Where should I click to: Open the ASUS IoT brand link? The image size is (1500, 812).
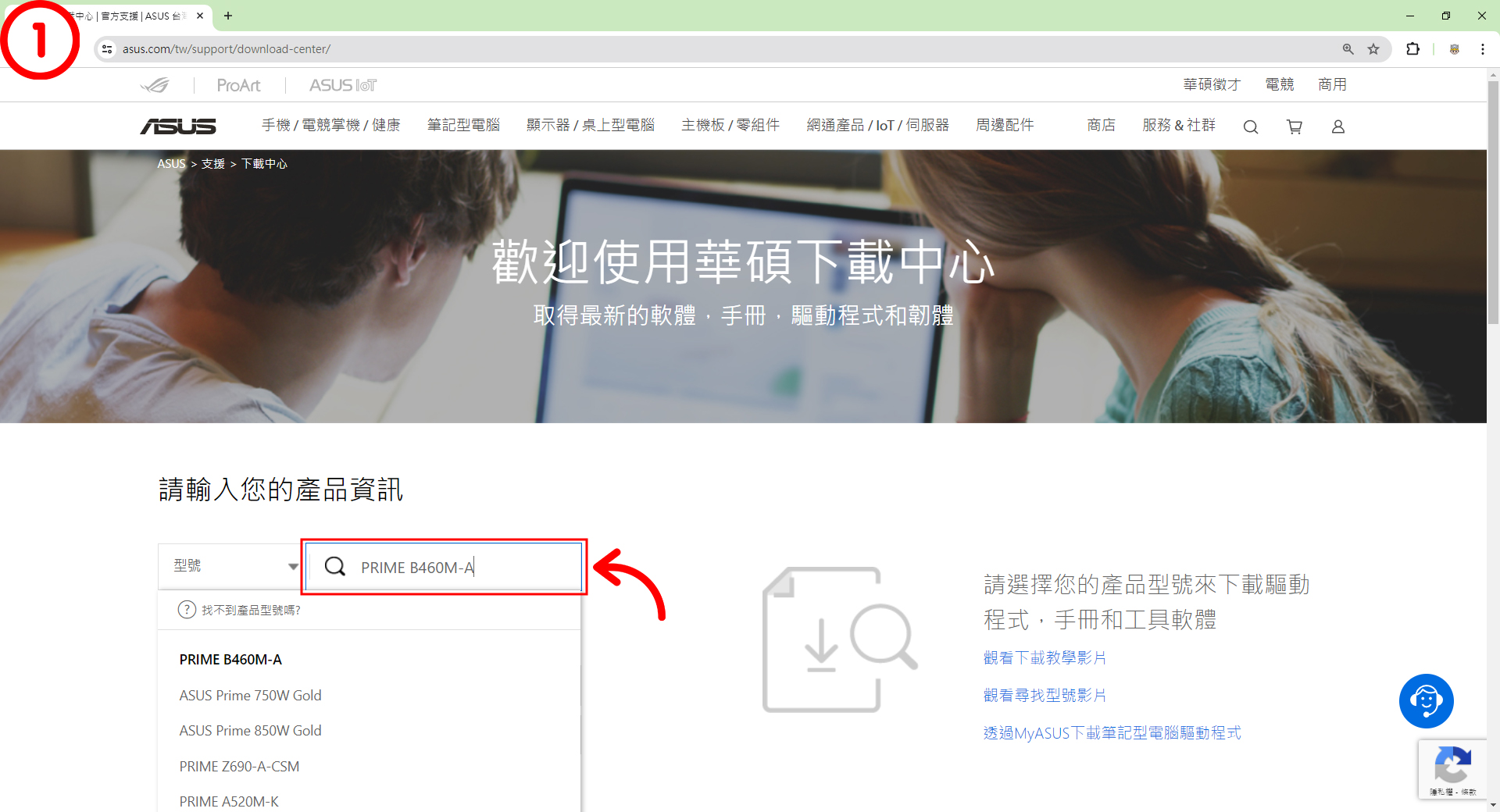(x=343, y=85)
